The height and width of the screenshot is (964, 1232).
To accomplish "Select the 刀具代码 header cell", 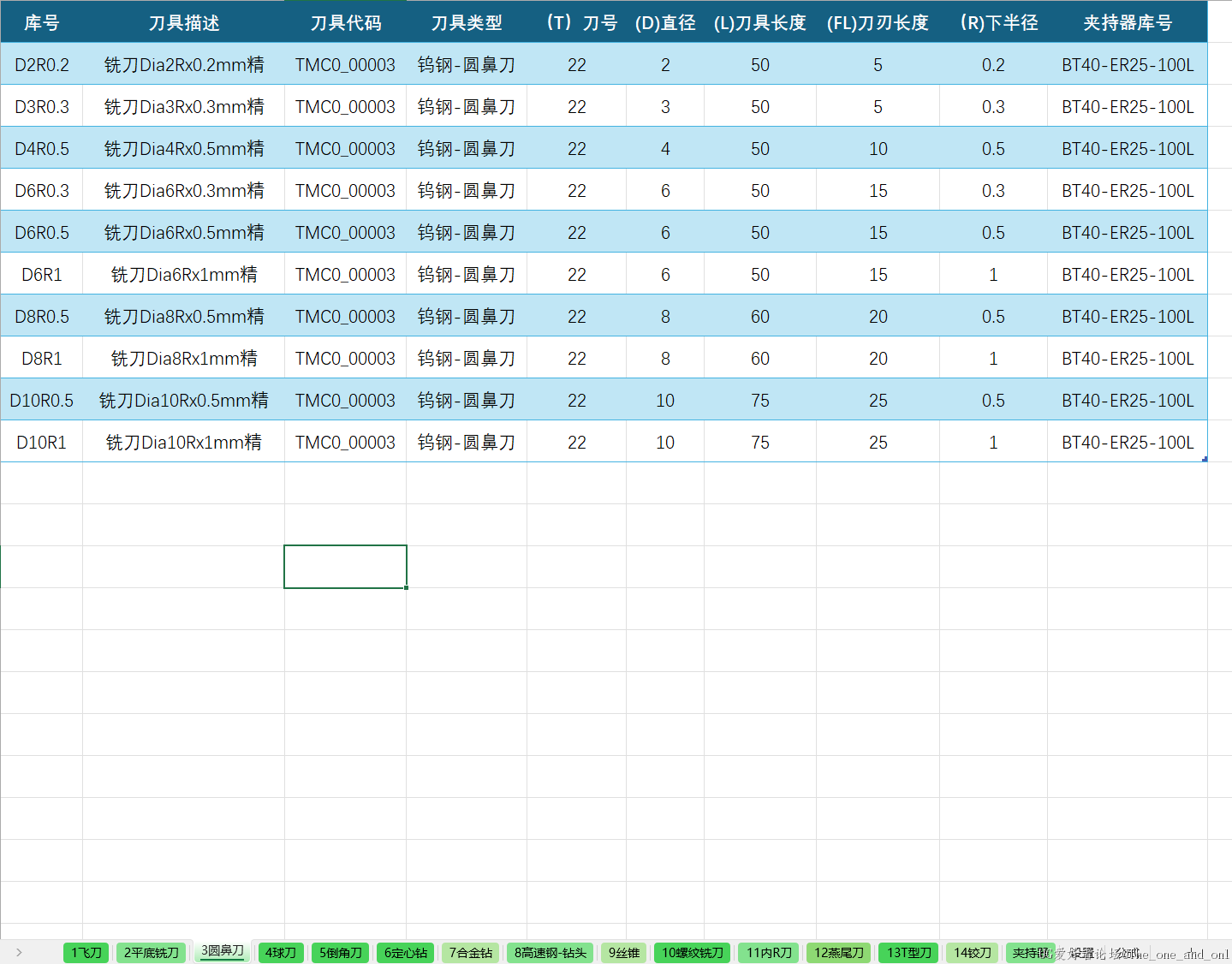I will tap(346, 22).
